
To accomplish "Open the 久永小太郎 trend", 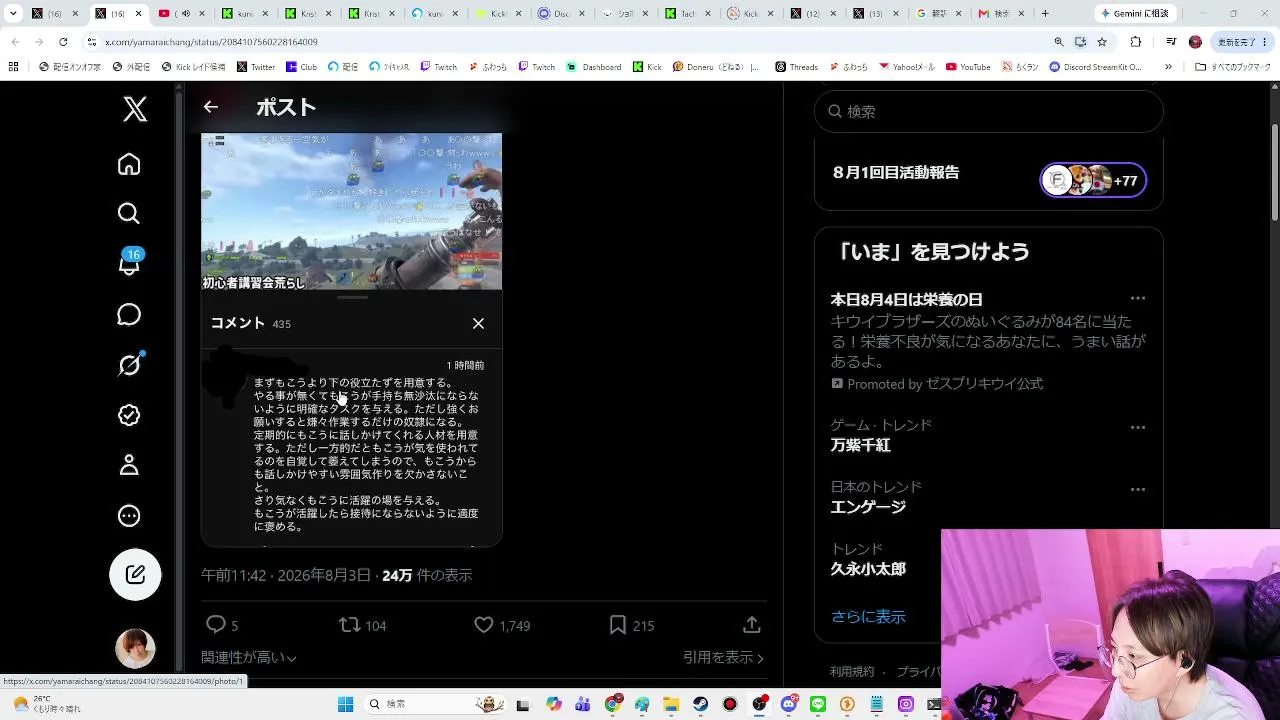I will (868, 569).
